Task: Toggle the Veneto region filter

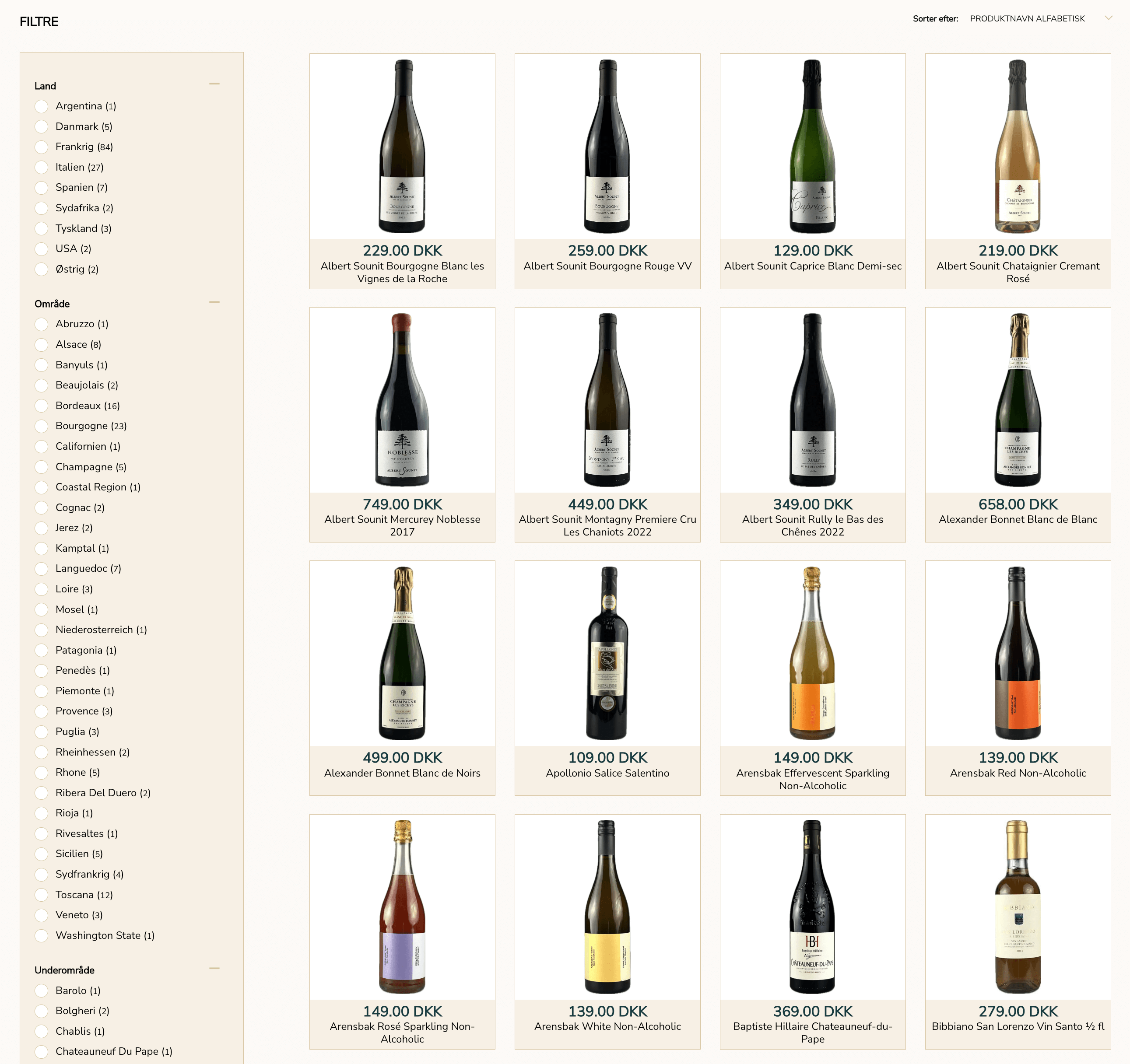Action: (x=42, y=915)
